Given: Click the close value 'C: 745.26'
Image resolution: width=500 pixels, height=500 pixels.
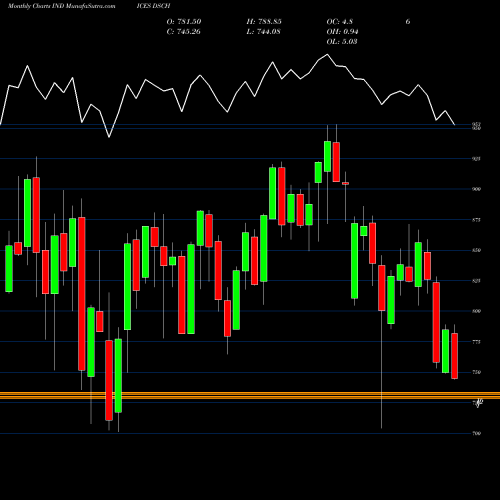Looking at the screenshot, I should pos(184,32).
